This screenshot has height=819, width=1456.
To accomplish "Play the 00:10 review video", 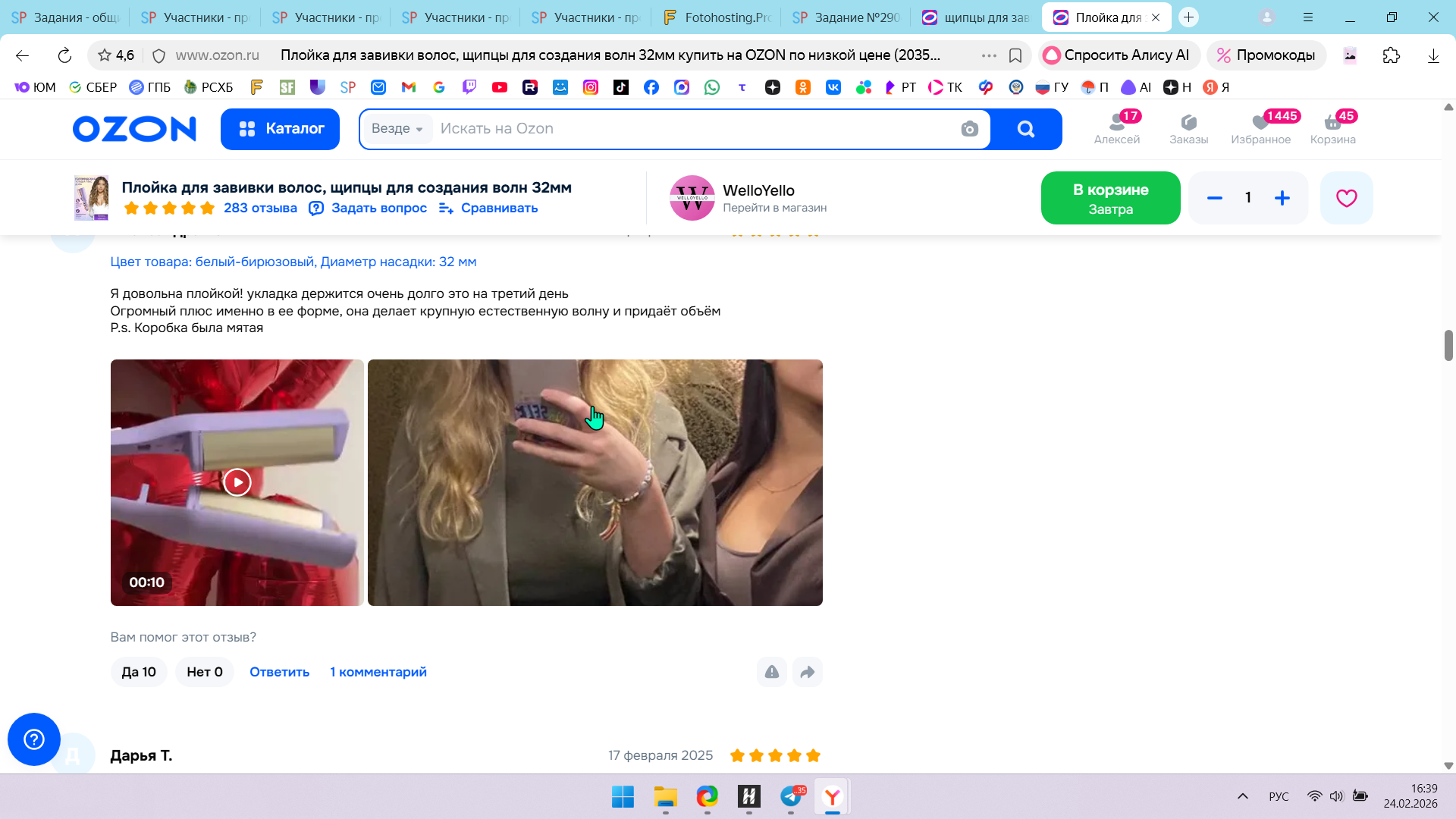I will (237, 482).
